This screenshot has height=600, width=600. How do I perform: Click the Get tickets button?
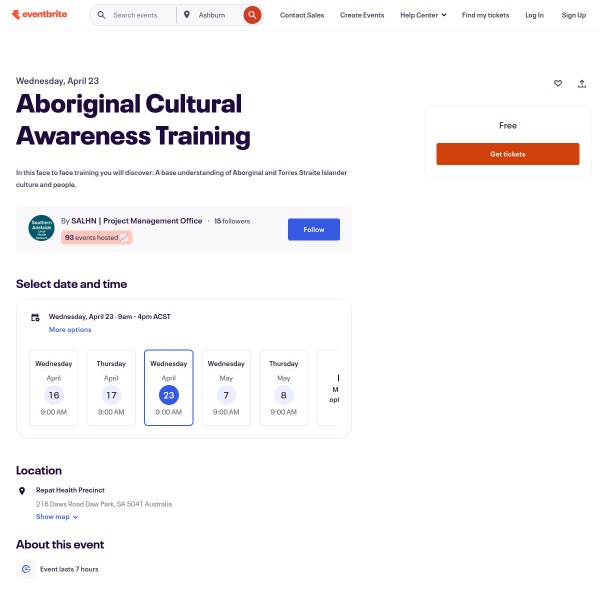(x=507, y=154)
